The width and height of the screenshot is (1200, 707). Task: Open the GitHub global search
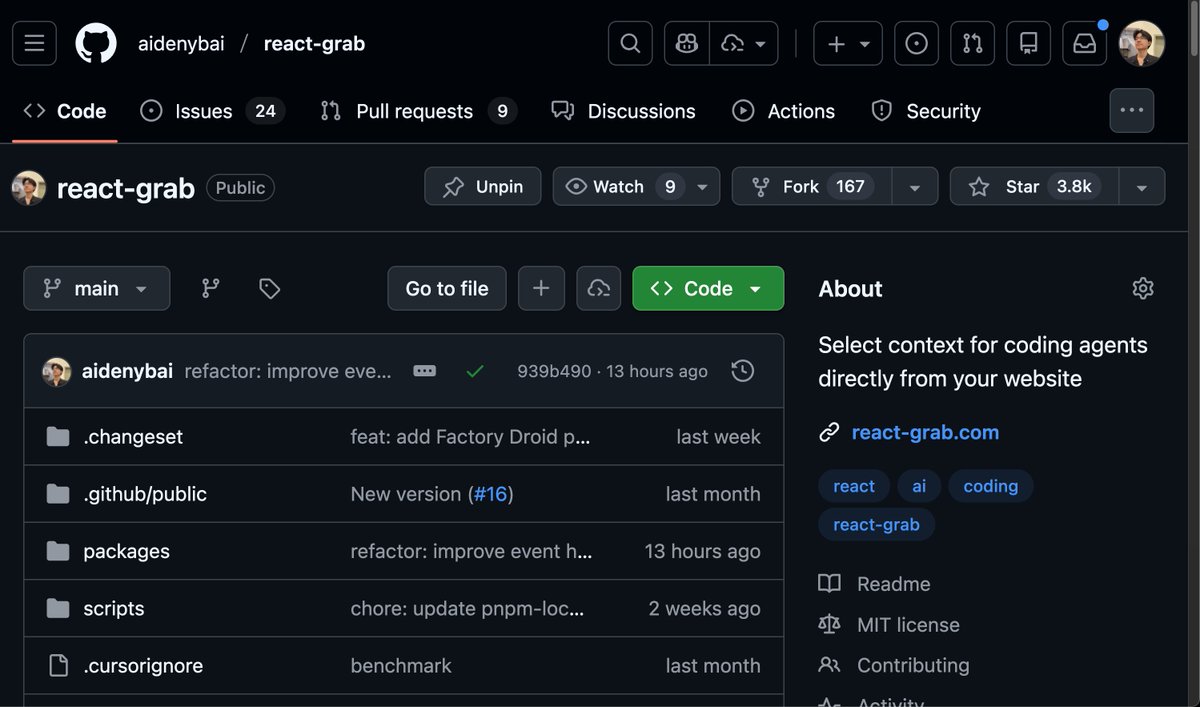(x=629, y=43)
